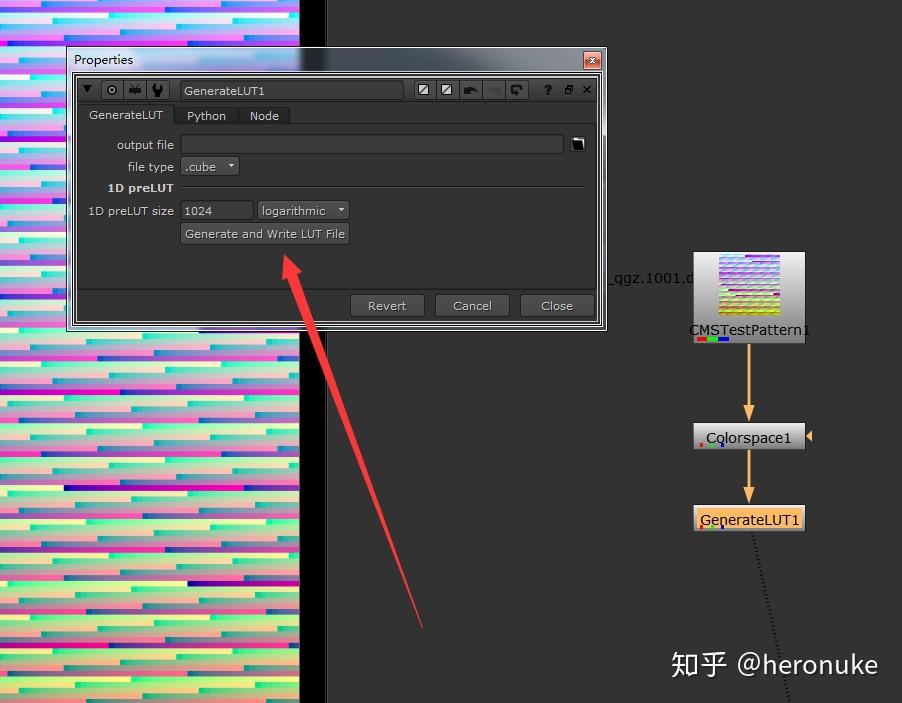Open the logarithmic preLUT dropdown

[x=303, y=211]
